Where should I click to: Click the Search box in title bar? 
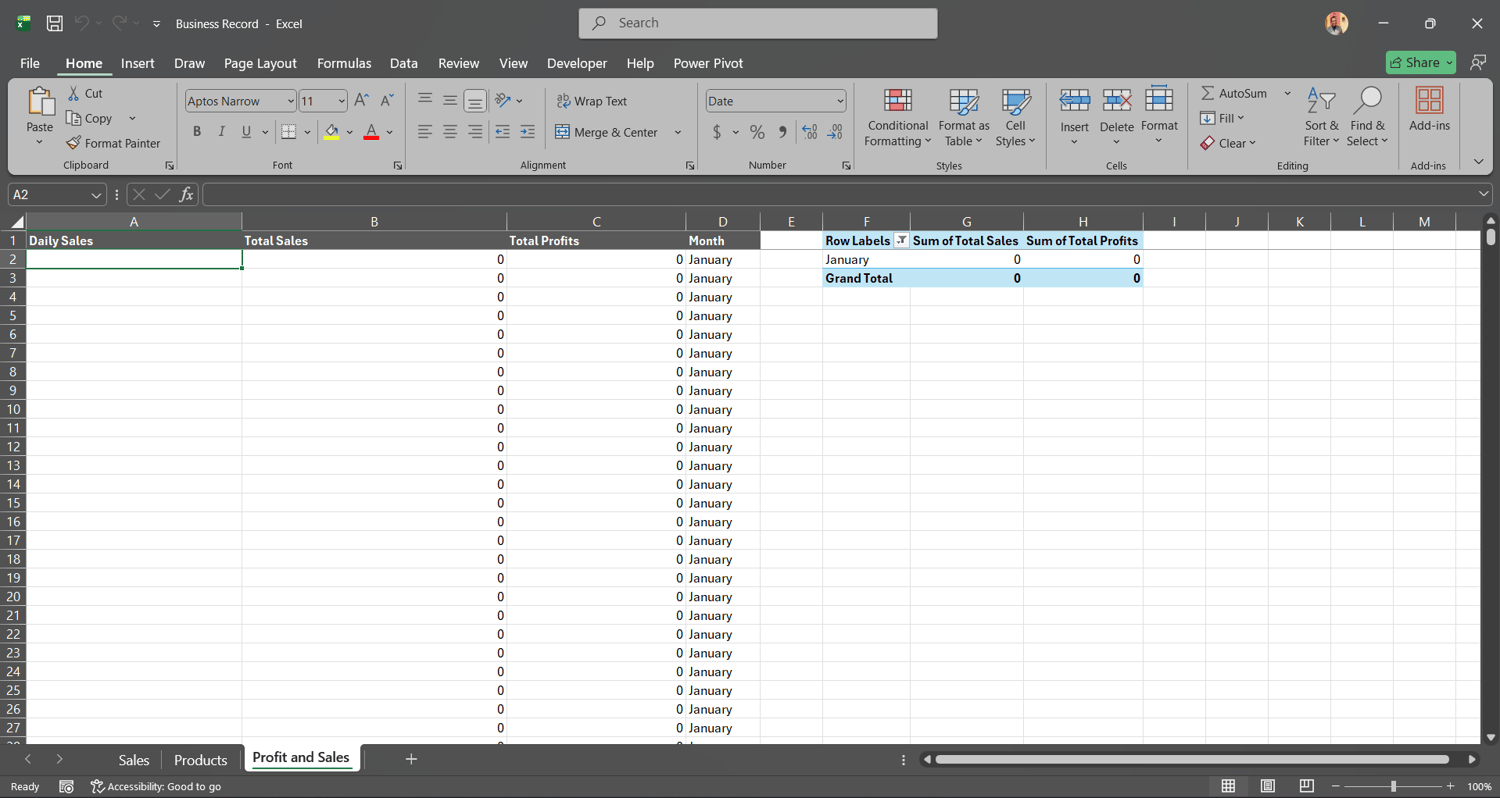(758, 23)
